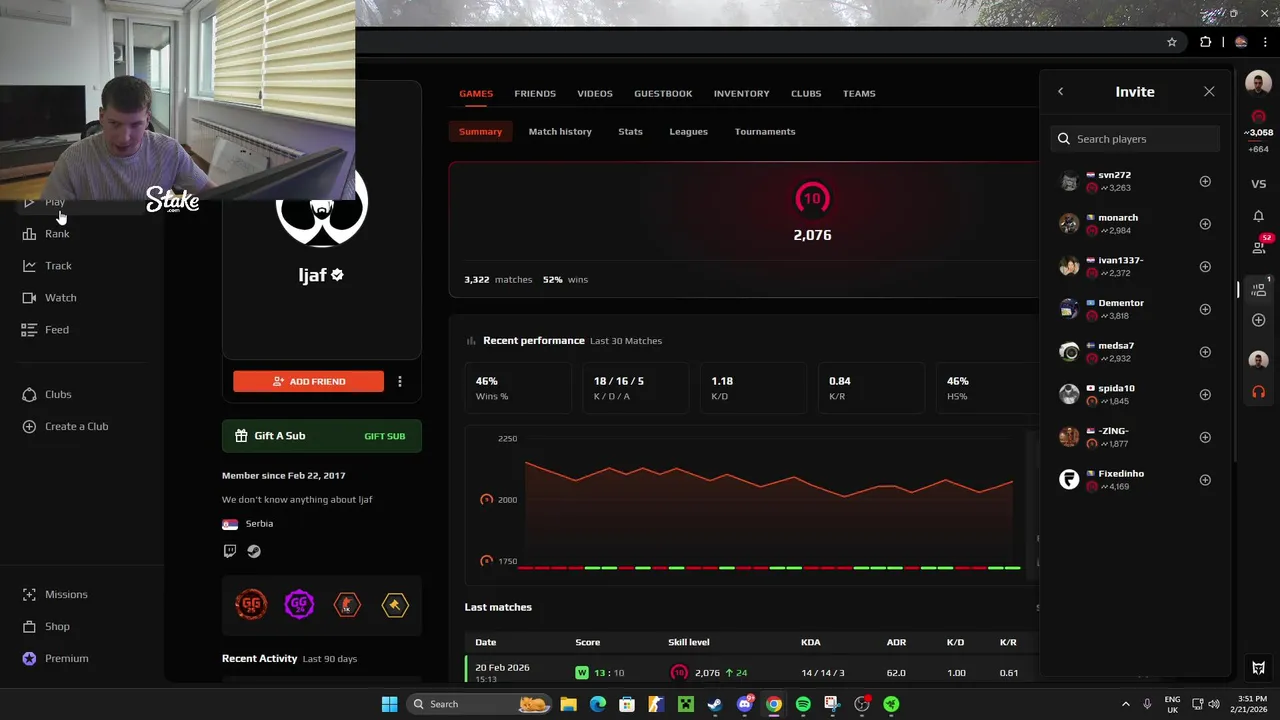
Task: Switch to the INVENTORY tab
Action: click(x=742, y=94)
